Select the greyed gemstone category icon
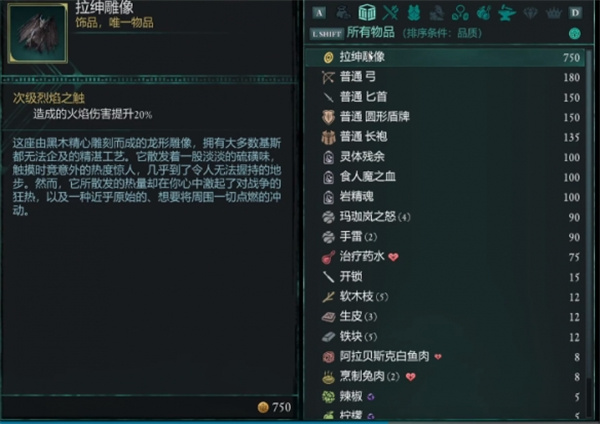 point(530,13)
